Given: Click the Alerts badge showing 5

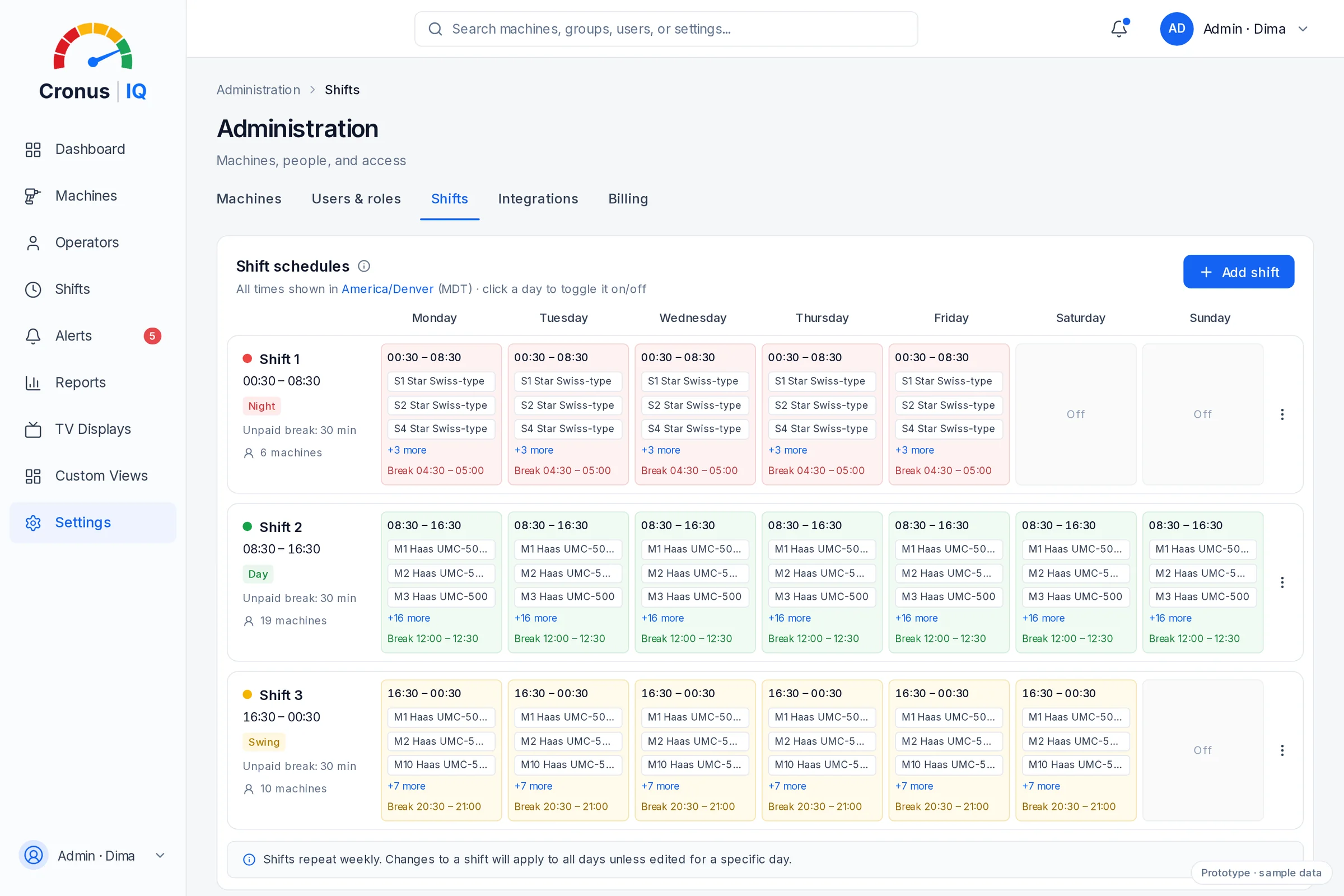Looking at the screenshot, I should pos(152,336).
